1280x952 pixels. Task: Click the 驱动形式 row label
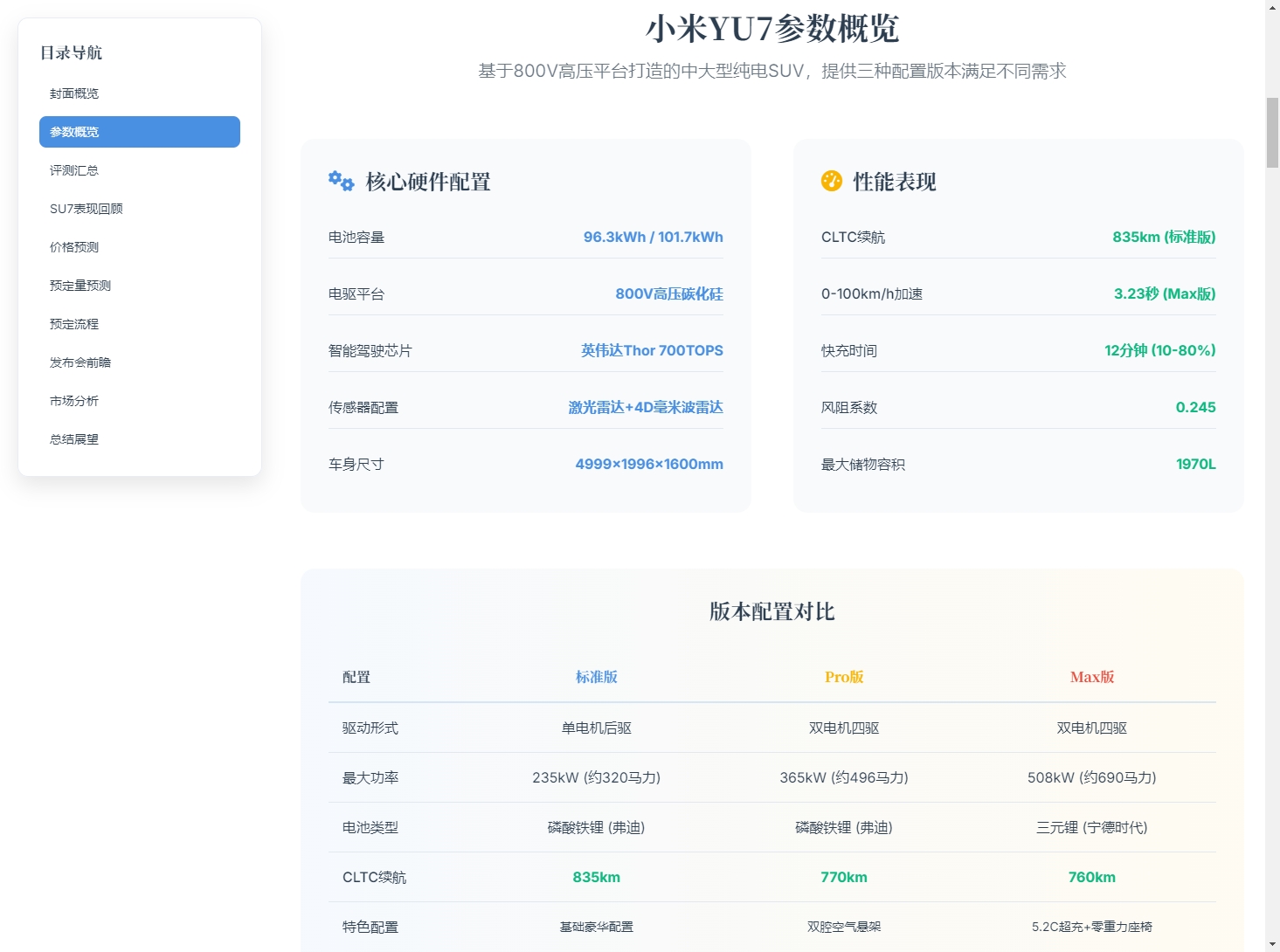coord(370,728)
